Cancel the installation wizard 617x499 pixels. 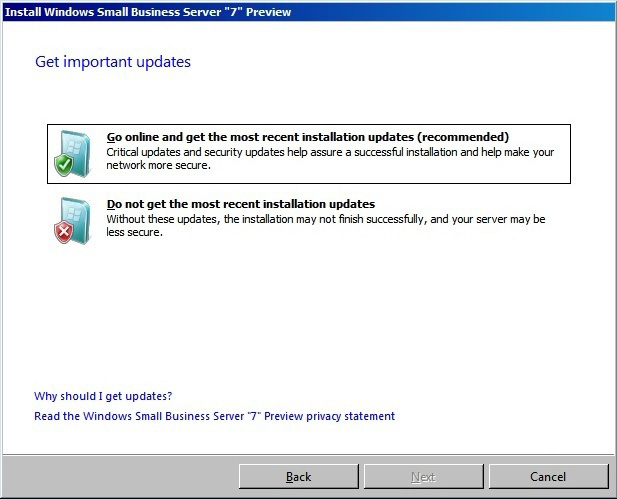point(548,477)
